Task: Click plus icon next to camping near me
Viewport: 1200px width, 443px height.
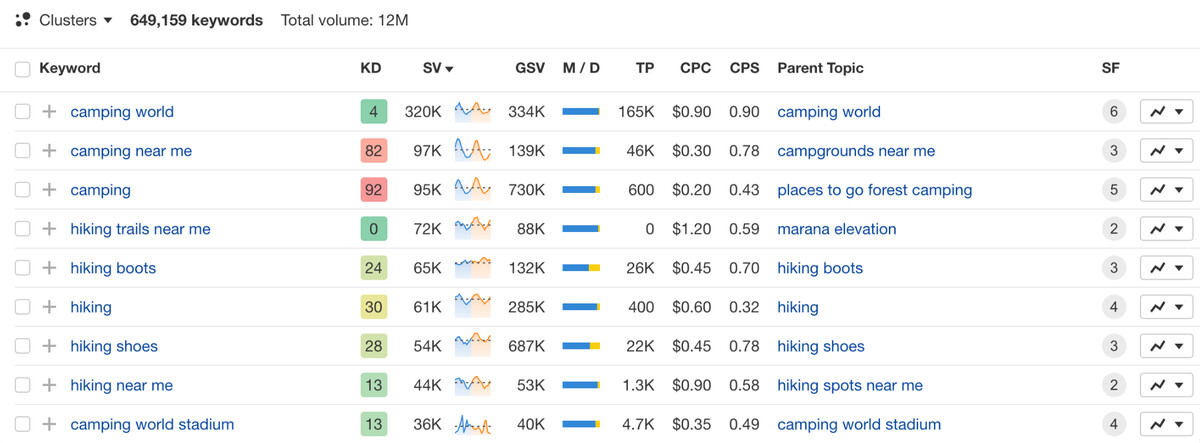Action: (x=49, y=151)
